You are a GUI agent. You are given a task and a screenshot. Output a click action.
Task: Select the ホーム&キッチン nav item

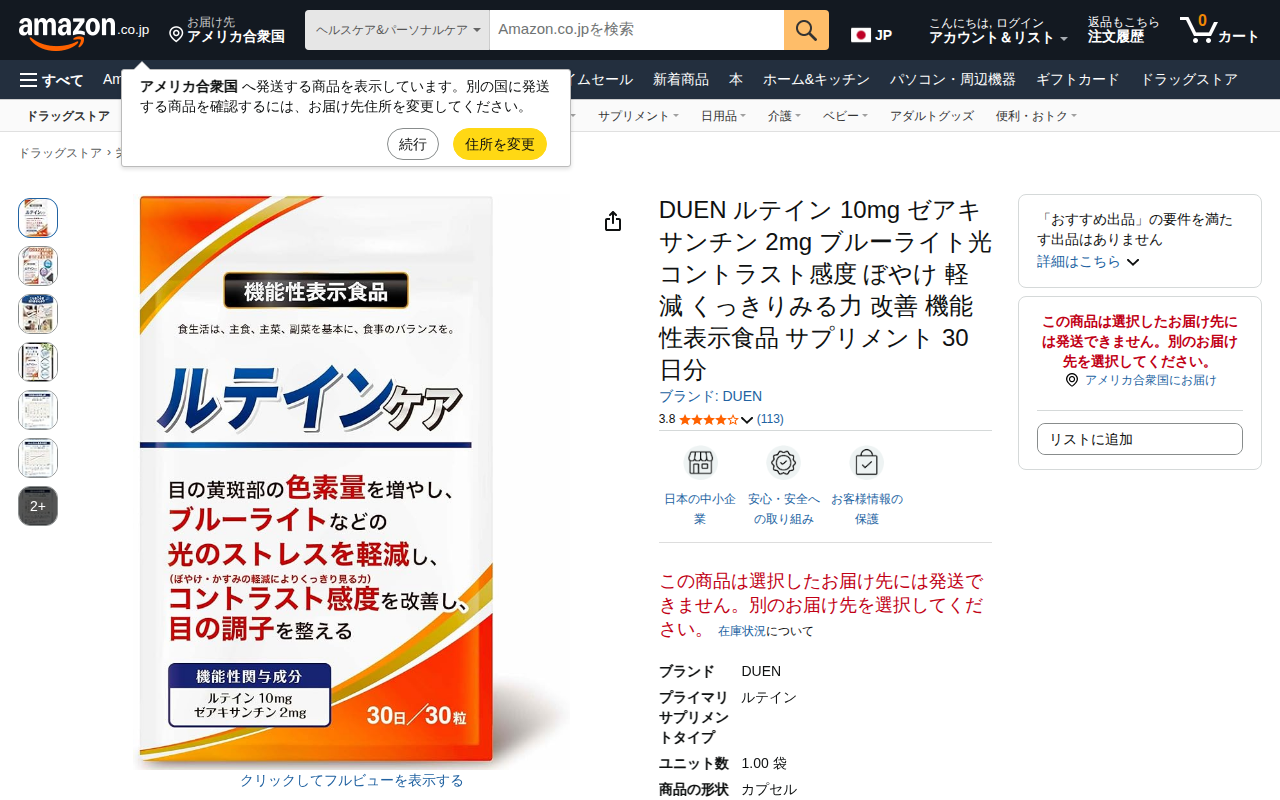[x=816, y=80]
